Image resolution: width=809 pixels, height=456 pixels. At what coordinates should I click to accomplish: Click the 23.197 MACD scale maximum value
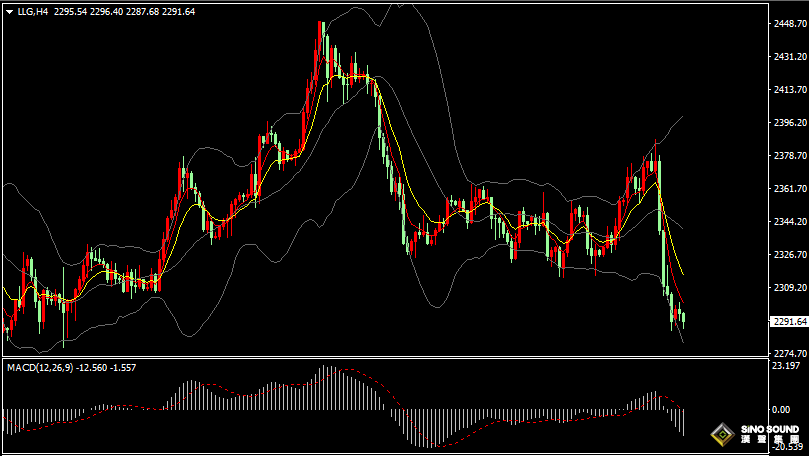[786, 366]
